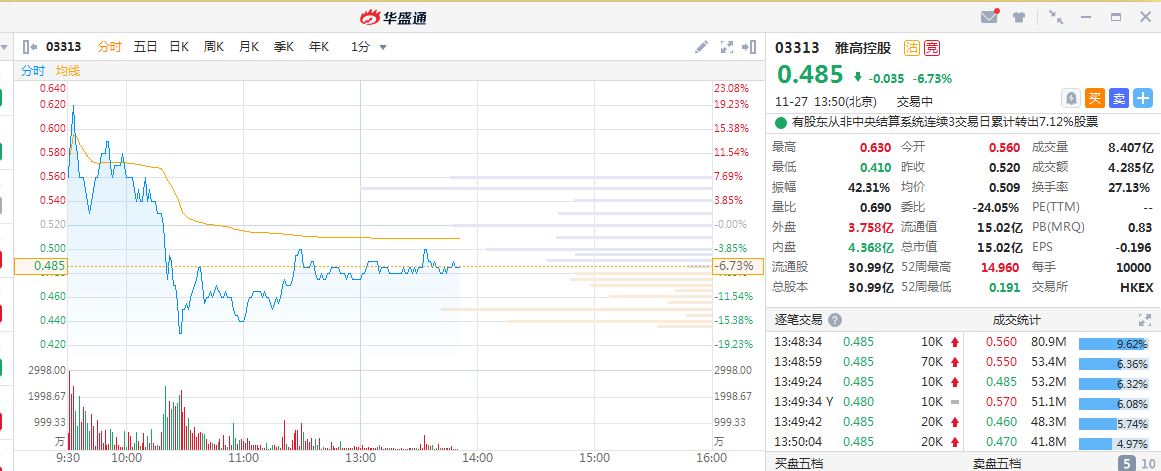Switch to the 日K chart tab

point(179,47)
